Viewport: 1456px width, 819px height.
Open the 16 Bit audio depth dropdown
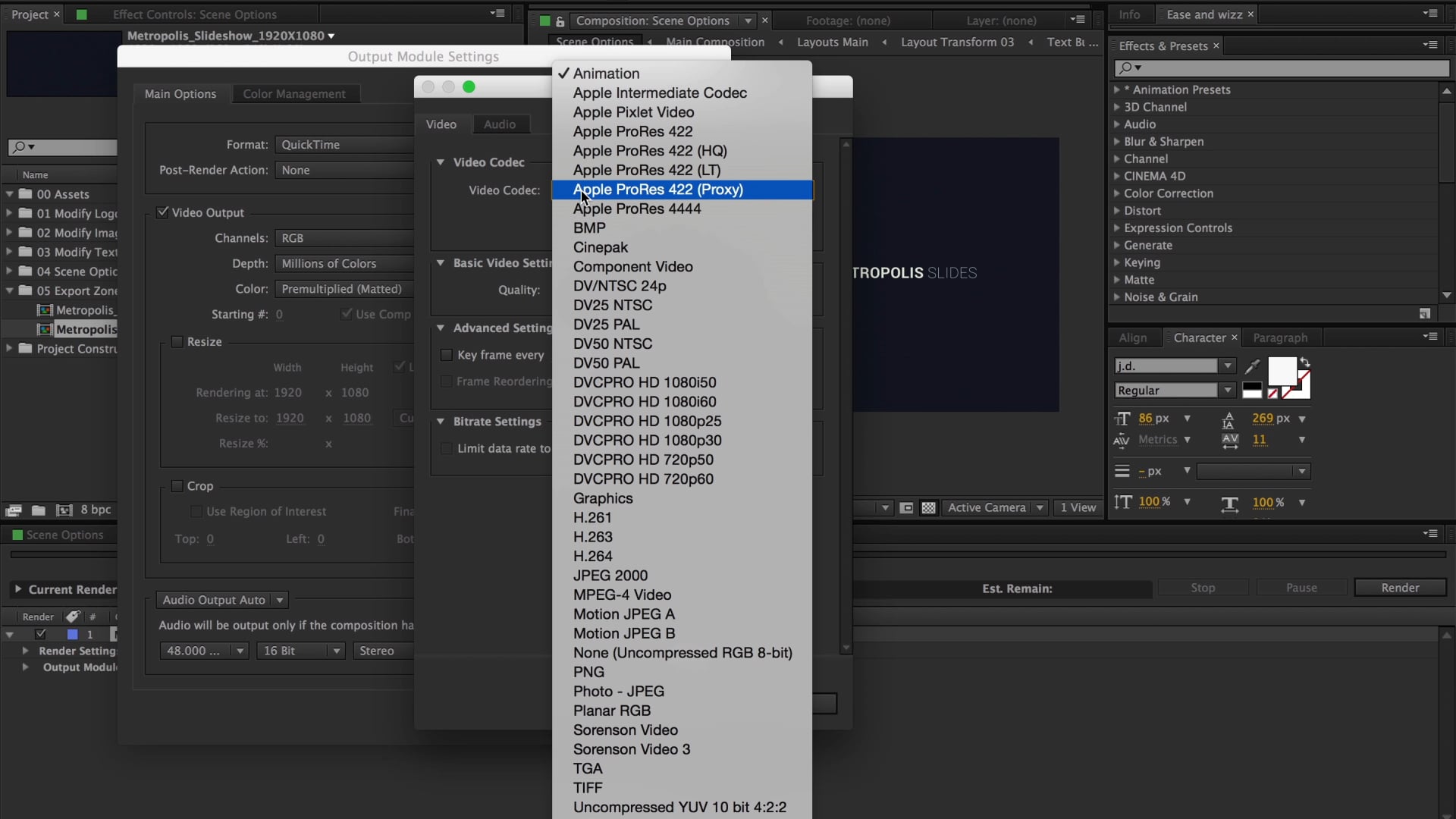[301, 651]
